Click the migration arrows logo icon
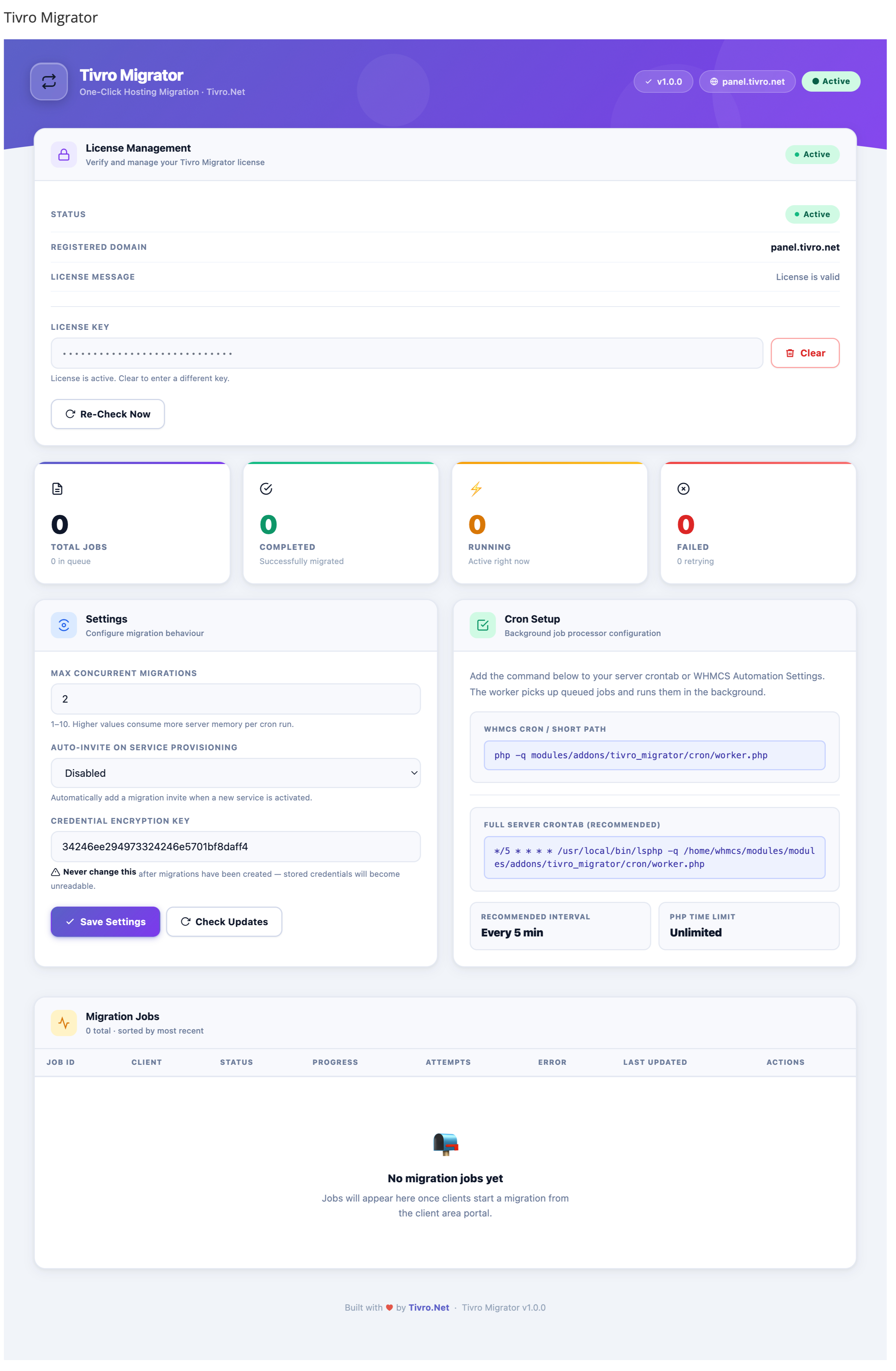Viewport: 896px width, 1371px height. point(49,81)
